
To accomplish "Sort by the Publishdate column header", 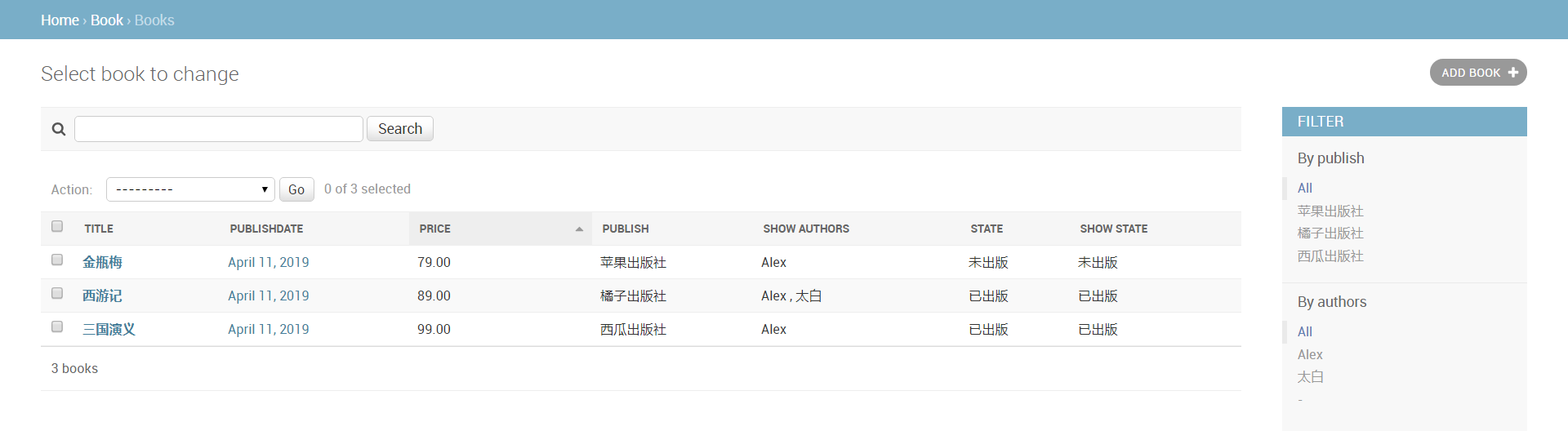I will click(x=266, y=229).
